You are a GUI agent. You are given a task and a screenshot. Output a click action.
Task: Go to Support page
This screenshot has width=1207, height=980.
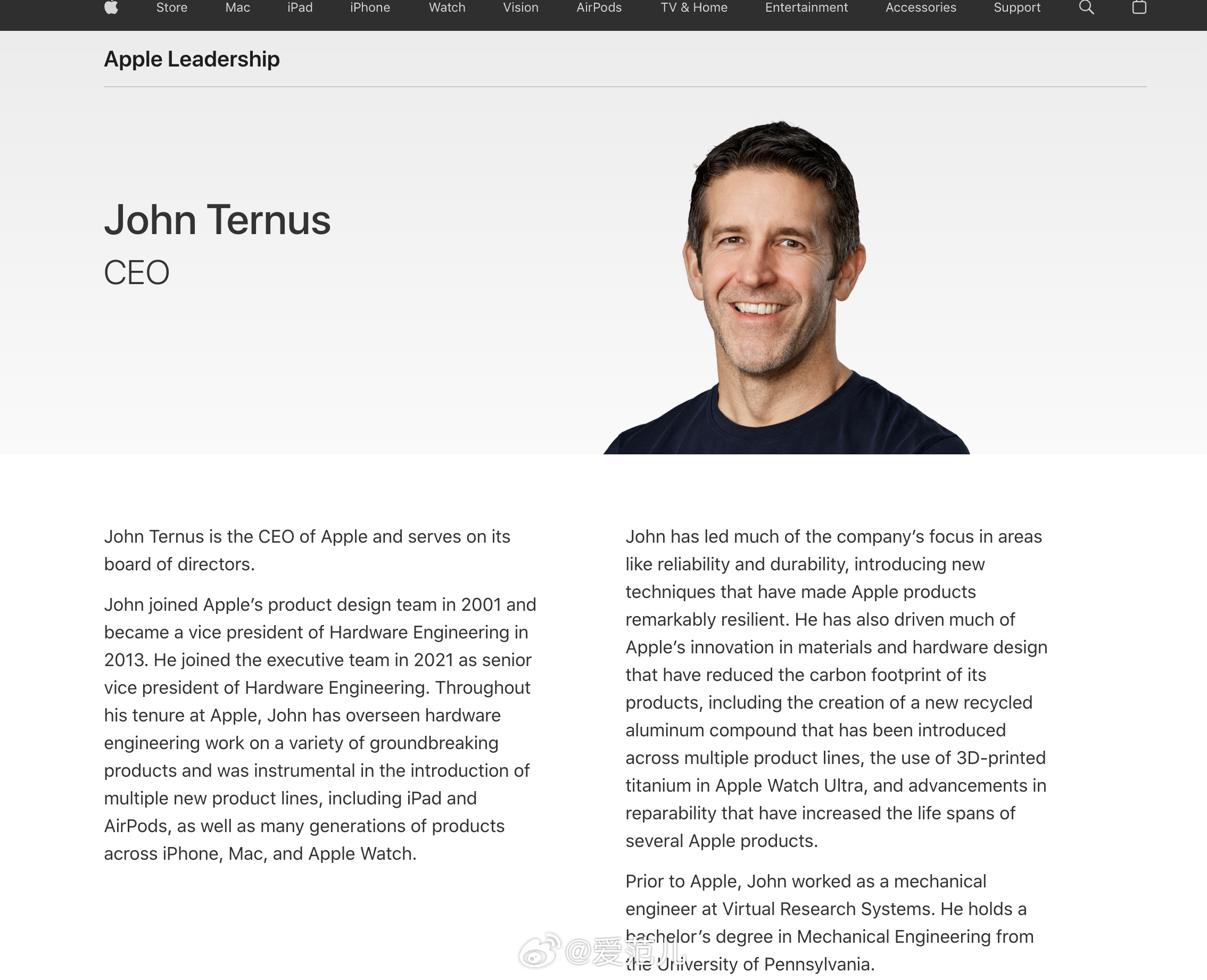[1017, 7]
